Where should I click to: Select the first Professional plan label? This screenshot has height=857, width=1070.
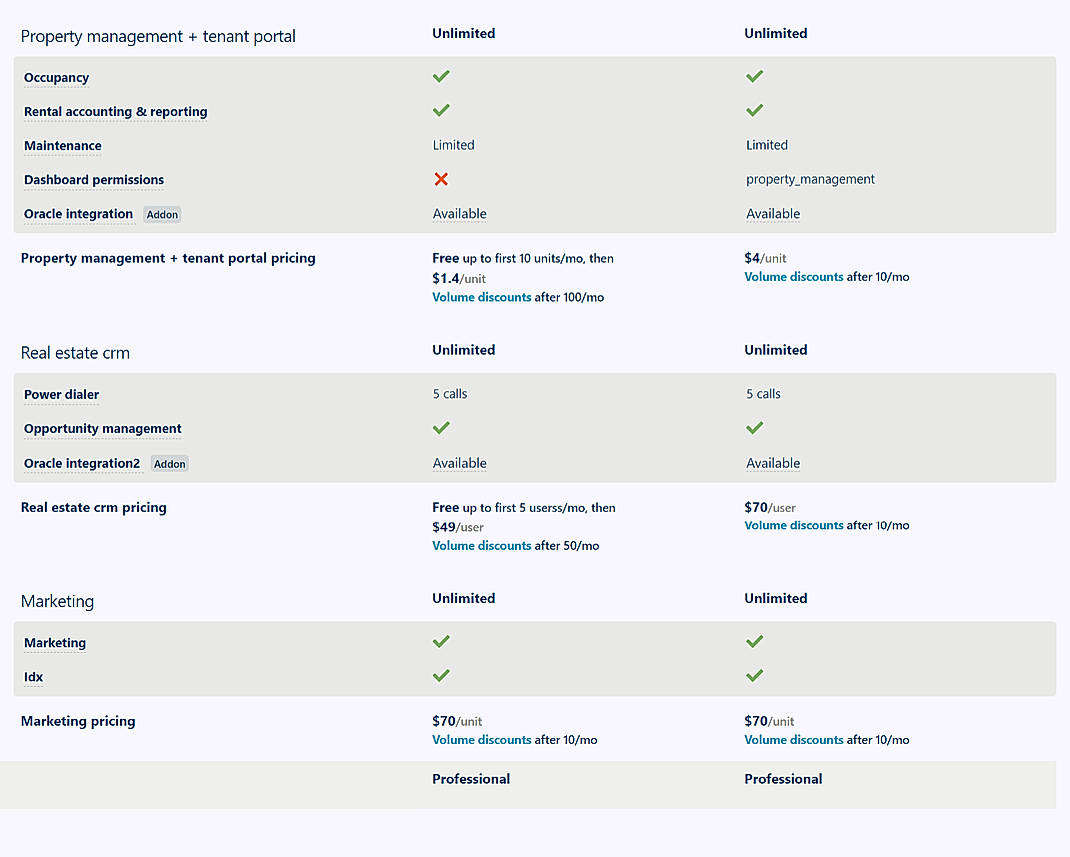pos(471,778)
